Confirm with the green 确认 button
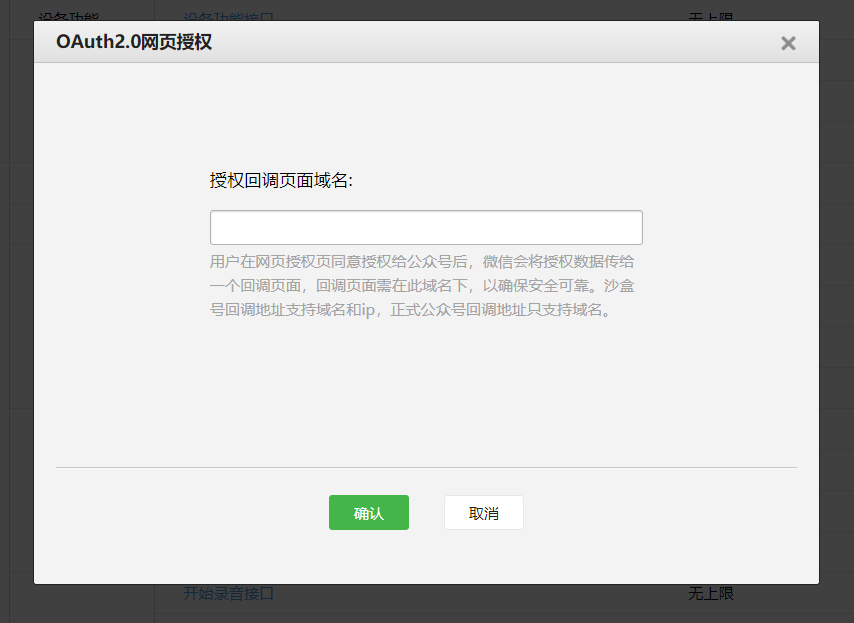 pyautogui.click(x=369, y=512)
